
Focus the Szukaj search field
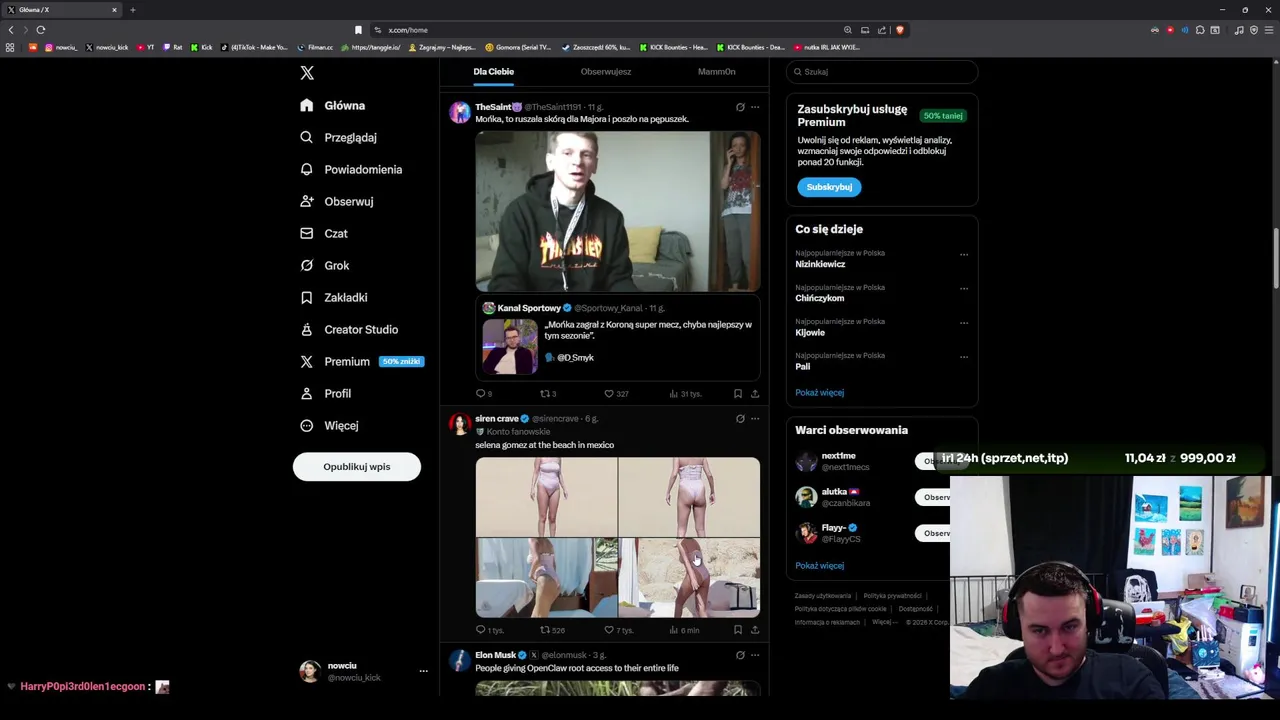point(881,72)
